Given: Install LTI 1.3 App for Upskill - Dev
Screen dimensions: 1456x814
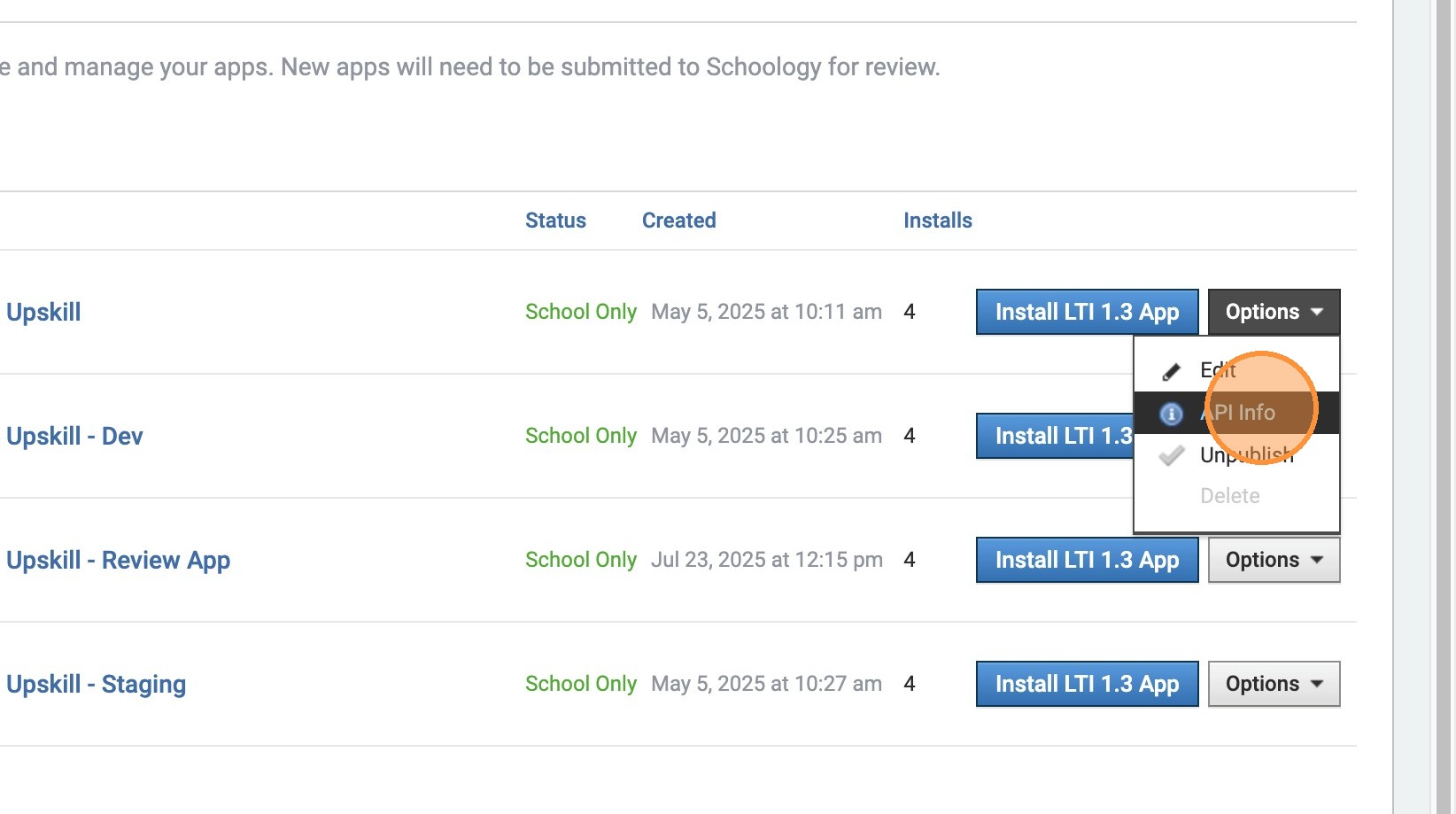Looking at the screenshot, I should (1056, 436).
